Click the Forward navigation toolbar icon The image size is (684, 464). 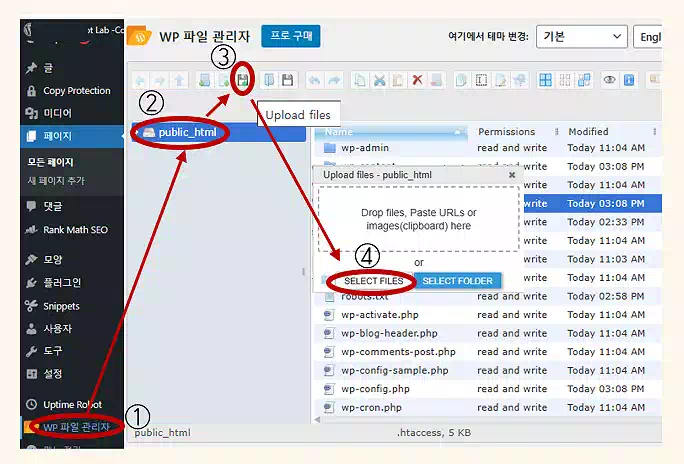tap(160, 80)
